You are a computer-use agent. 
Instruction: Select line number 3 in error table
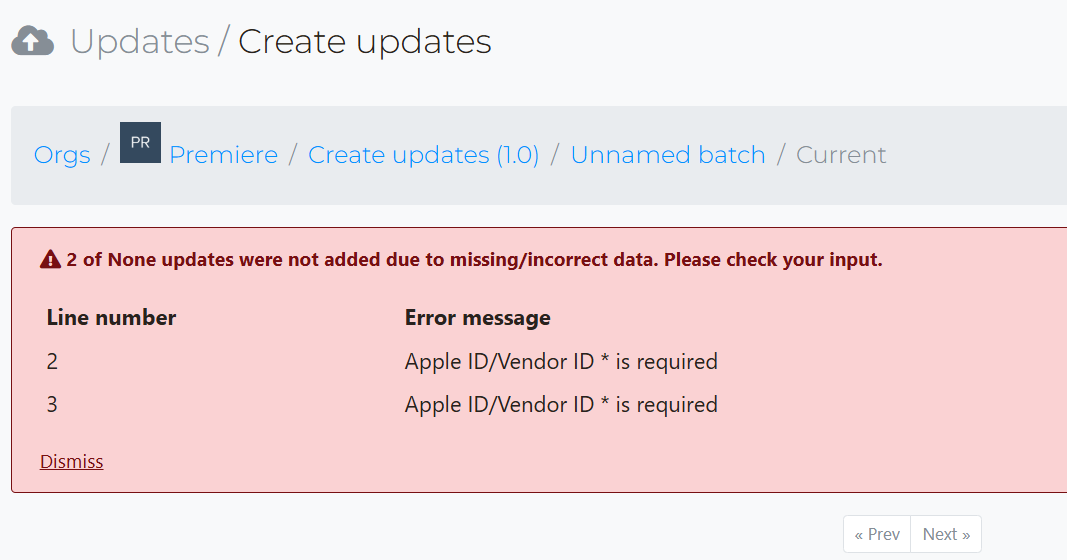pos(52,405)
